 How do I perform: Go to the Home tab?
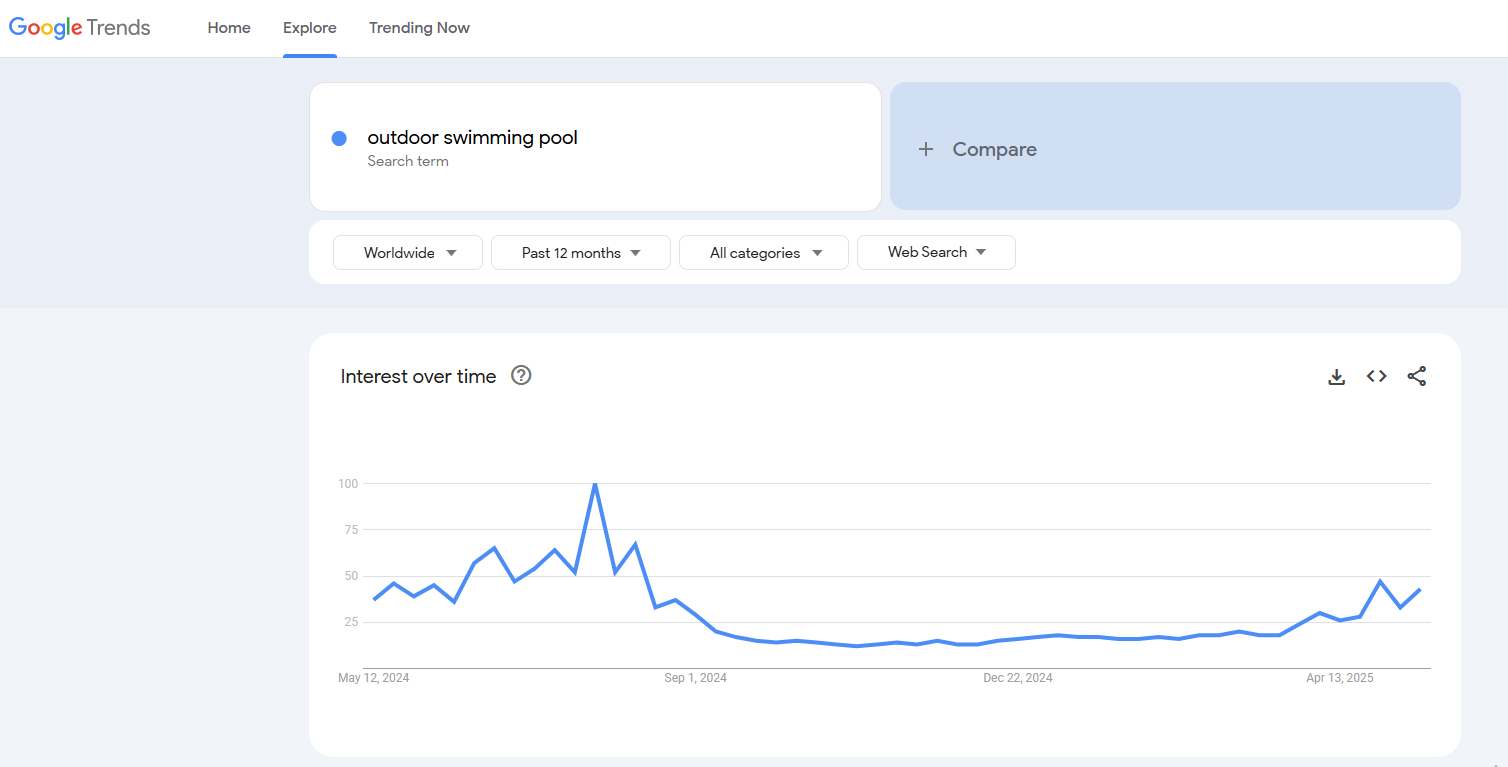229,28
